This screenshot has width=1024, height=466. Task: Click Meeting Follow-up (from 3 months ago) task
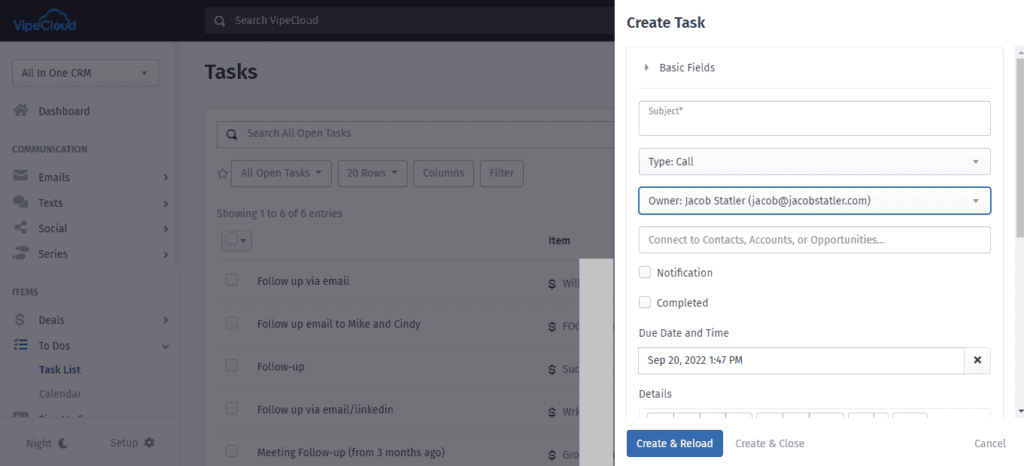[351, 452]
